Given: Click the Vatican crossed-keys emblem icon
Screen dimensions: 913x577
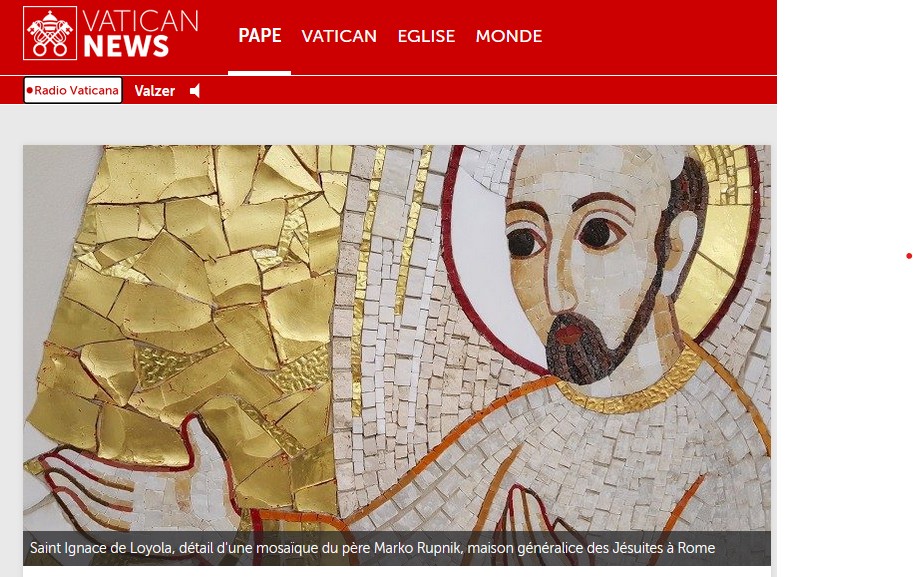Looking at the screenshot, I should pos(50,33).
